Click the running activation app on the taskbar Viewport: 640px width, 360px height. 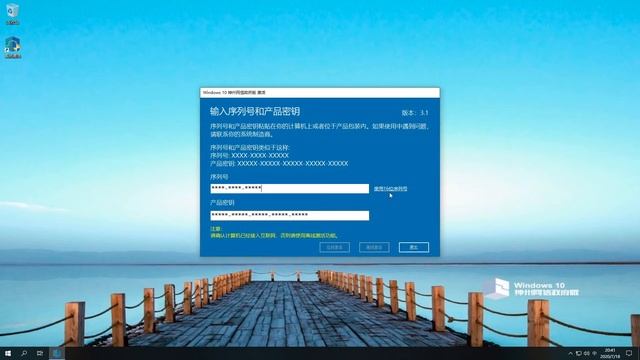57,353
